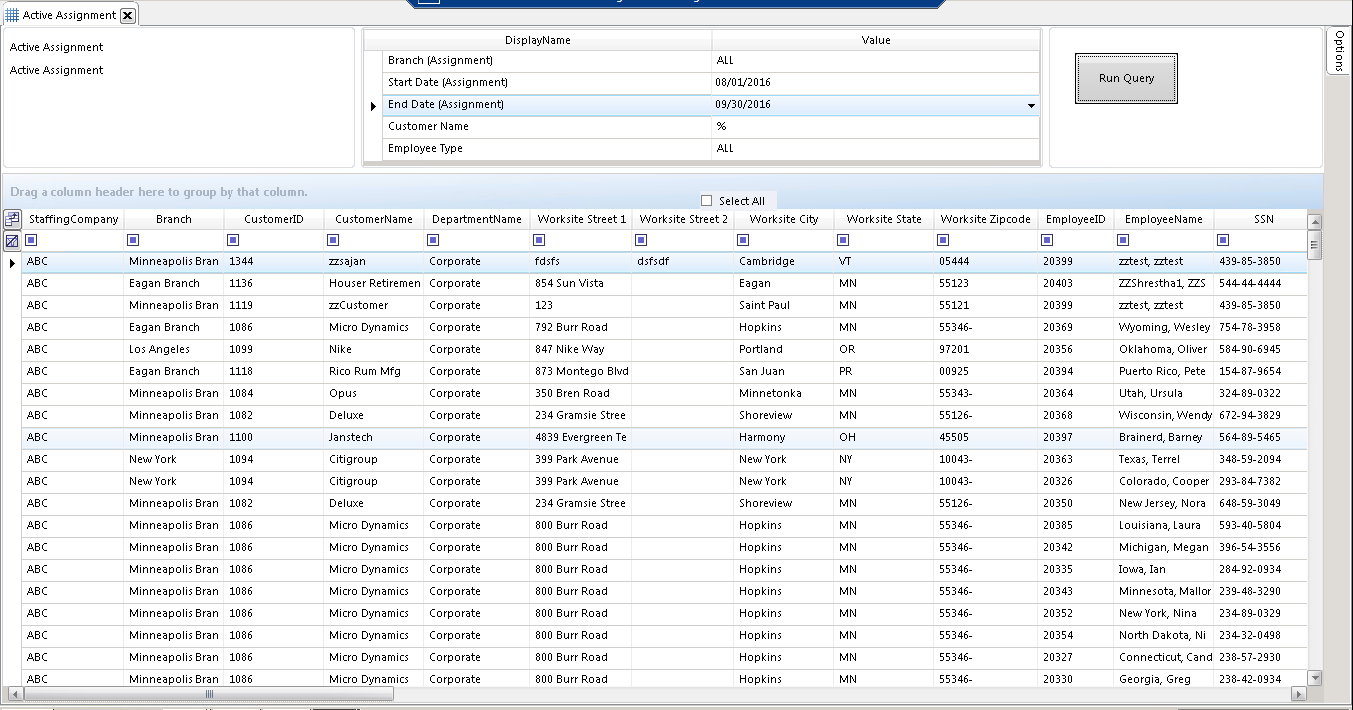The height and width of the screenshot is (710, 1353).
Task: Sort by the StaffingCompany column header
Action: pyautogui.click(x=73, y=219)
